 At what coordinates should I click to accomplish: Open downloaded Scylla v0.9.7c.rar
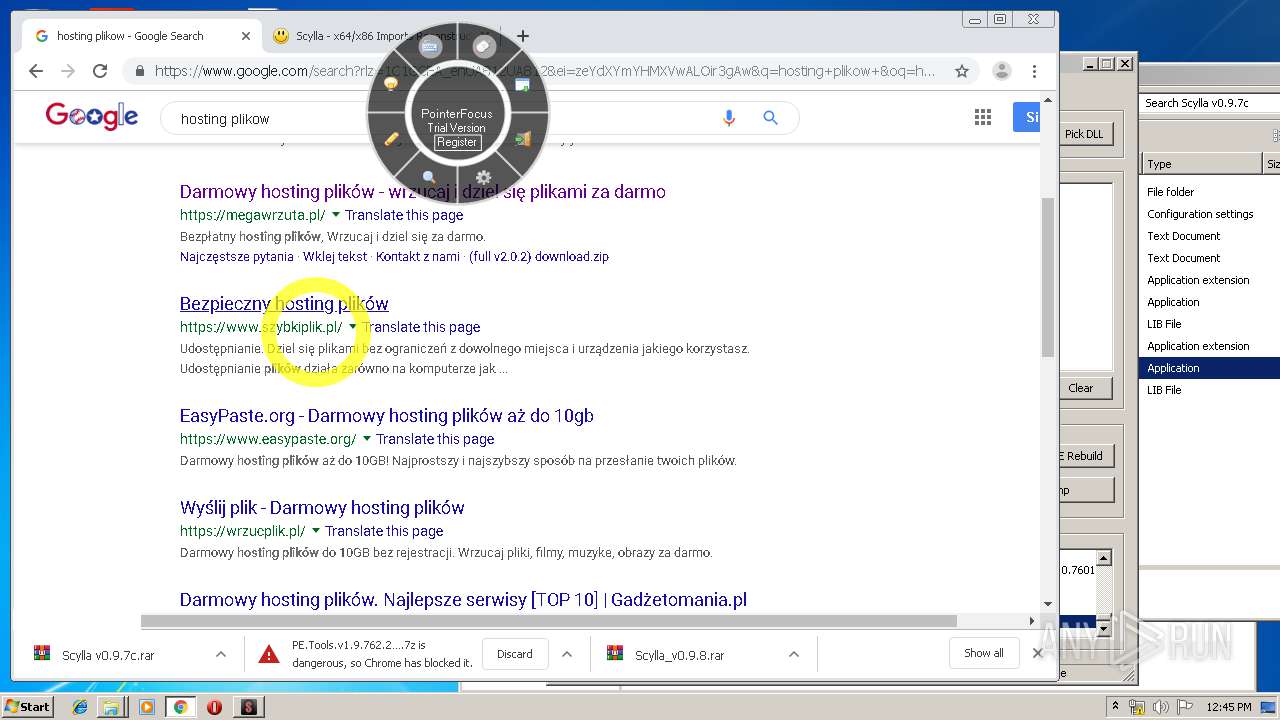108,655
